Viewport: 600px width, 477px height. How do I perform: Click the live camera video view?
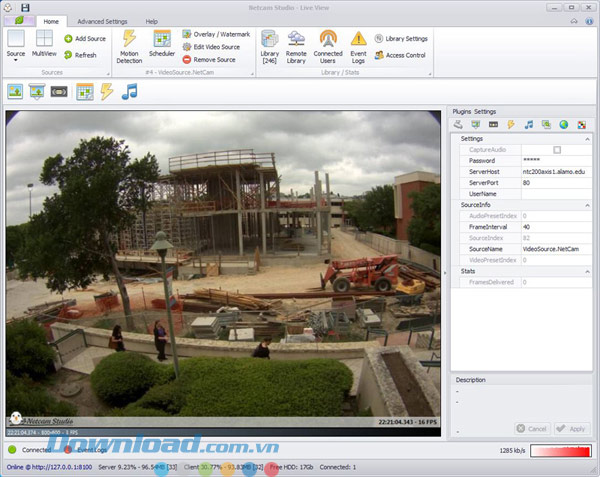pyautogui.click(x=223, y=274)
